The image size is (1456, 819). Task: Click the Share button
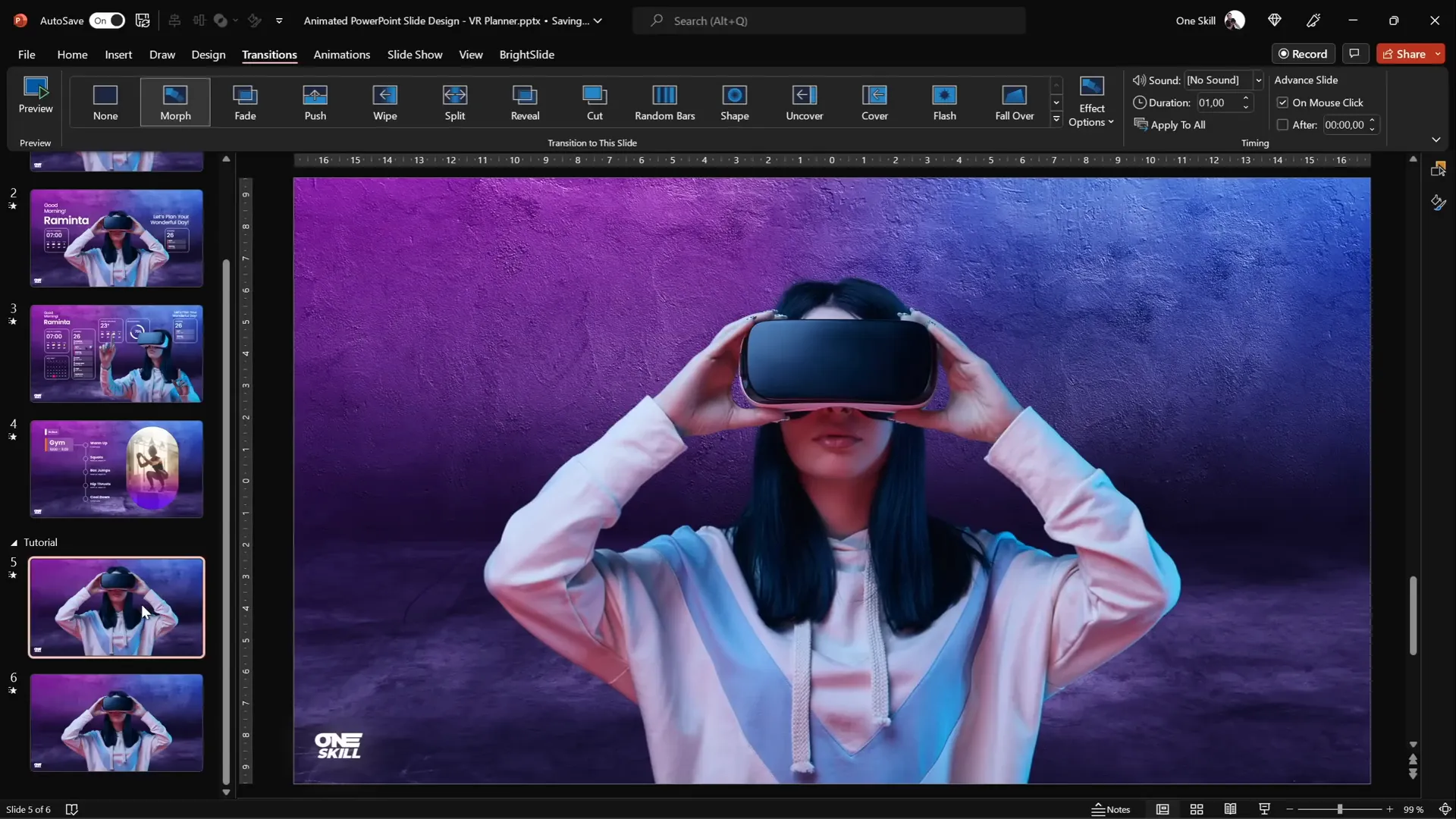pos(1404,54)
